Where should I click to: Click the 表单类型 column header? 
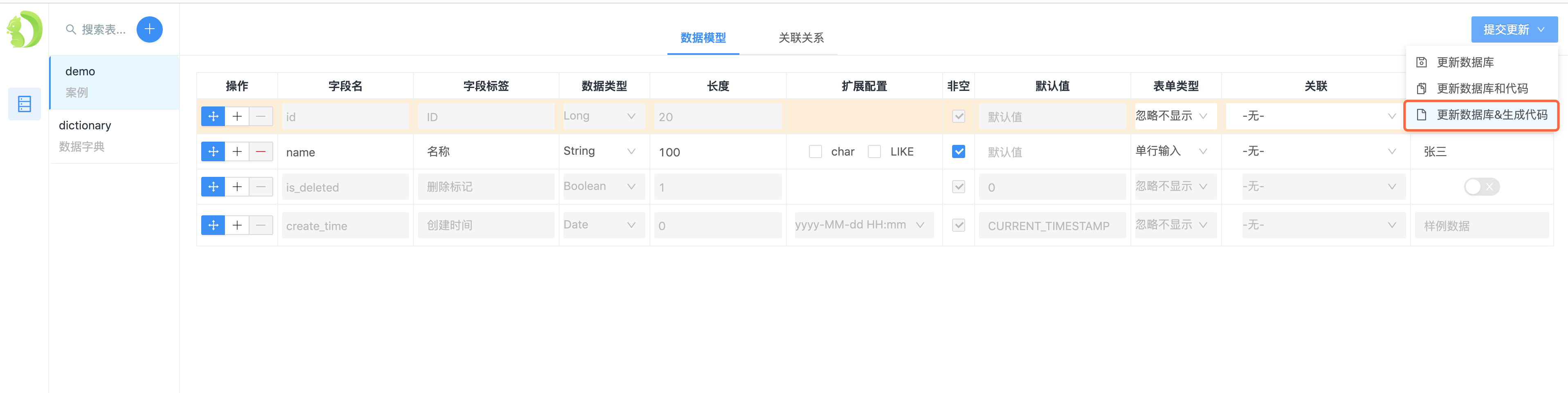1175,86
